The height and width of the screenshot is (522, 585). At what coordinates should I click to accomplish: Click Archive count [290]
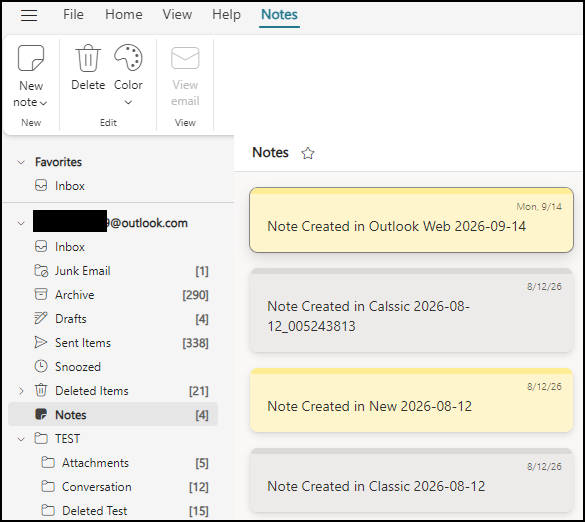[195, 295]
